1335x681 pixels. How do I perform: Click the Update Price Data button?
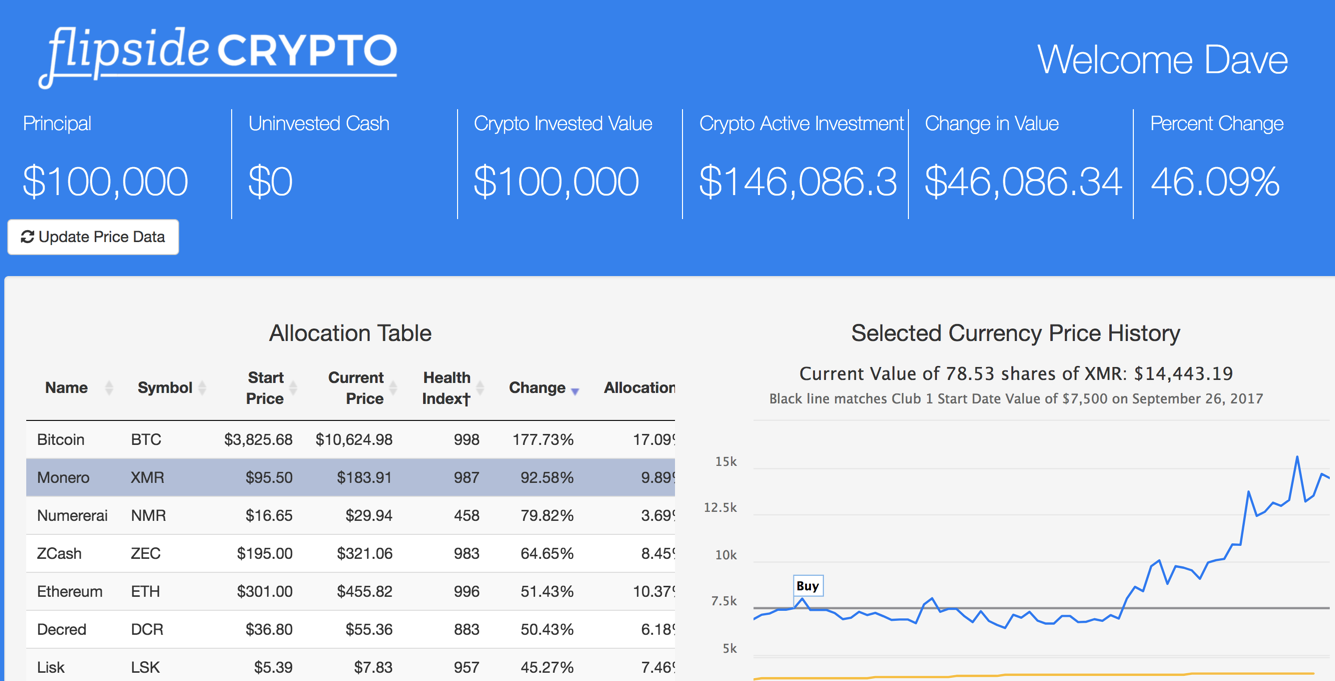[93, 237]
